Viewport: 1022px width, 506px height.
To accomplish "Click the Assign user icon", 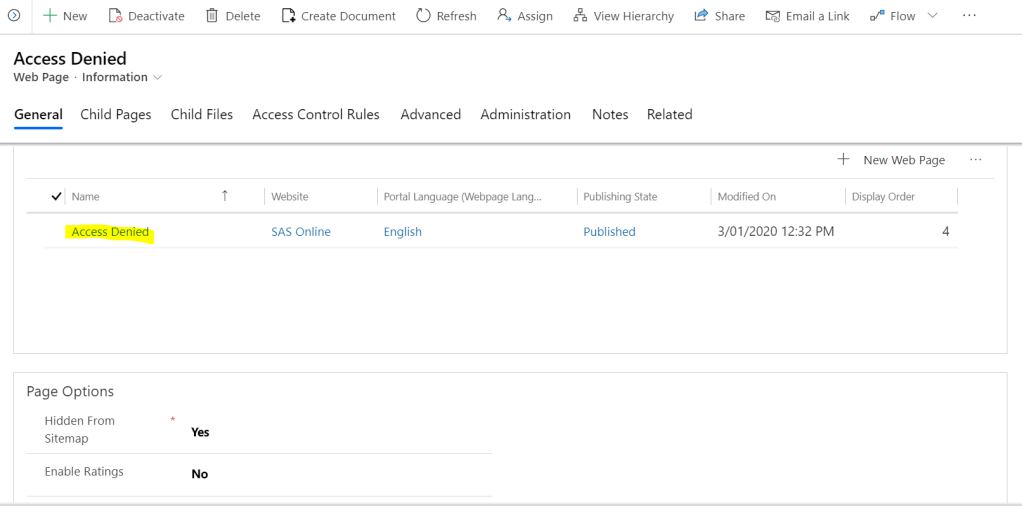I will coord(504,16).
